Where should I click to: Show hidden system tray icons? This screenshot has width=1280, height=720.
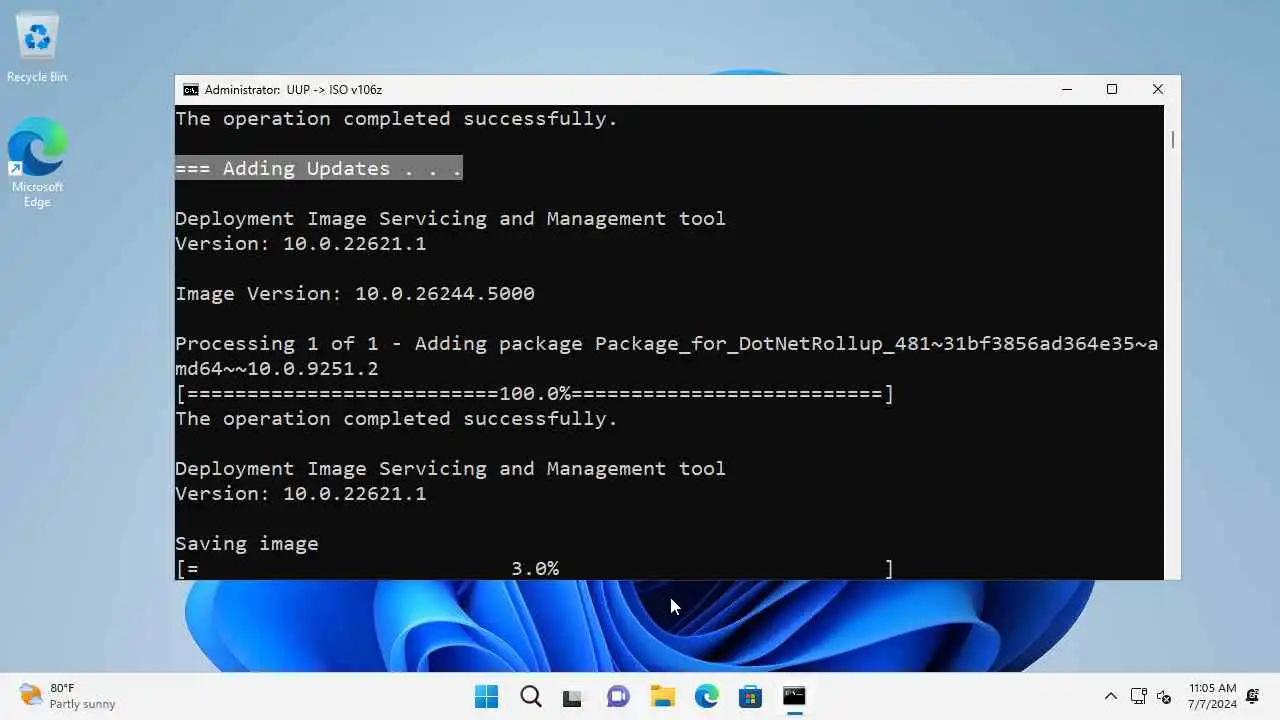[x=1110, y=696]
